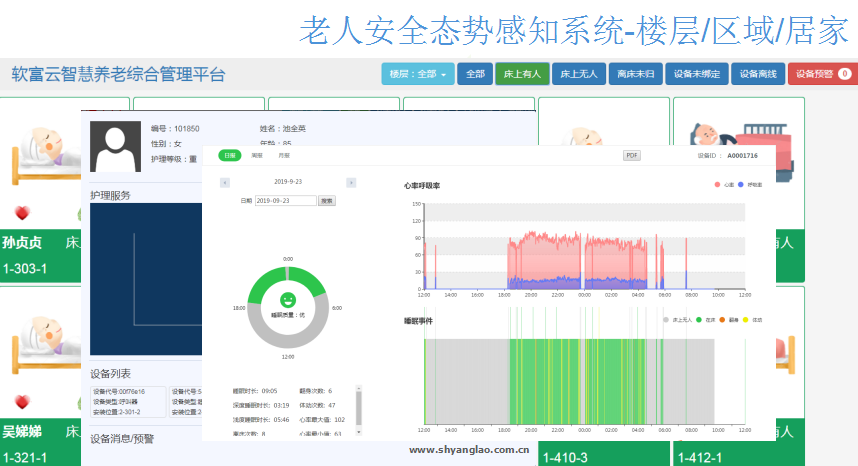
Task: Click the 池全英 profile avatar image
Action: click(115, 147)
